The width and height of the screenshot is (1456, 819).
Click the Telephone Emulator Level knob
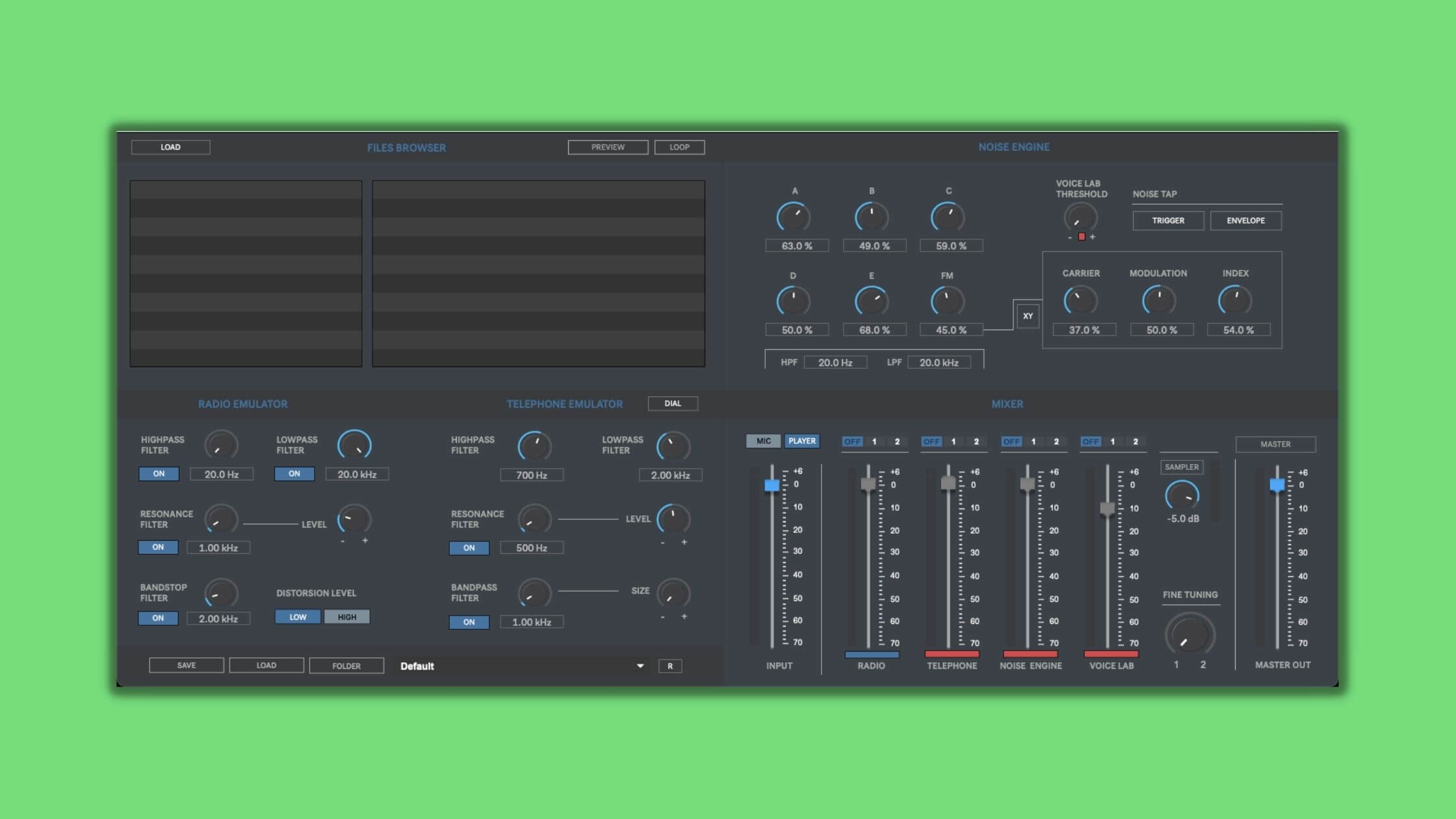(x=673, y=519)
